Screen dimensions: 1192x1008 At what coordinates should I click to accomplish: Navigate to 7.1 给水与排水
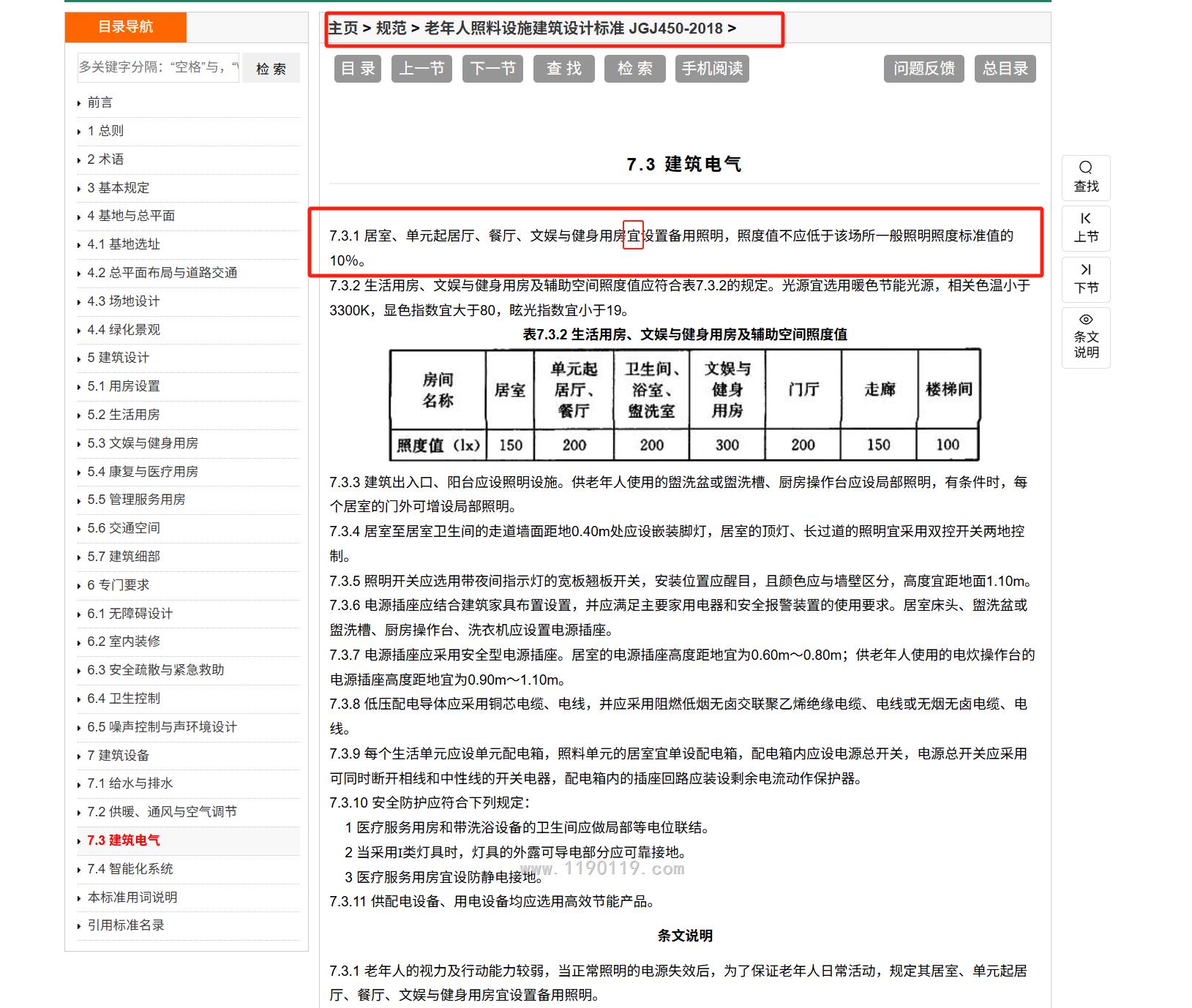tap(130, 783)
